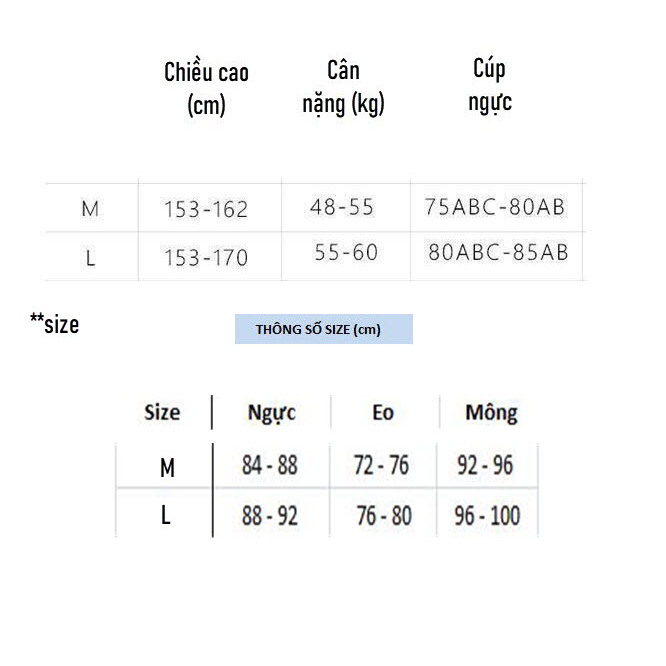Select the "Mông" column header
Screen dimensions: 666x666
coord(491,413)
